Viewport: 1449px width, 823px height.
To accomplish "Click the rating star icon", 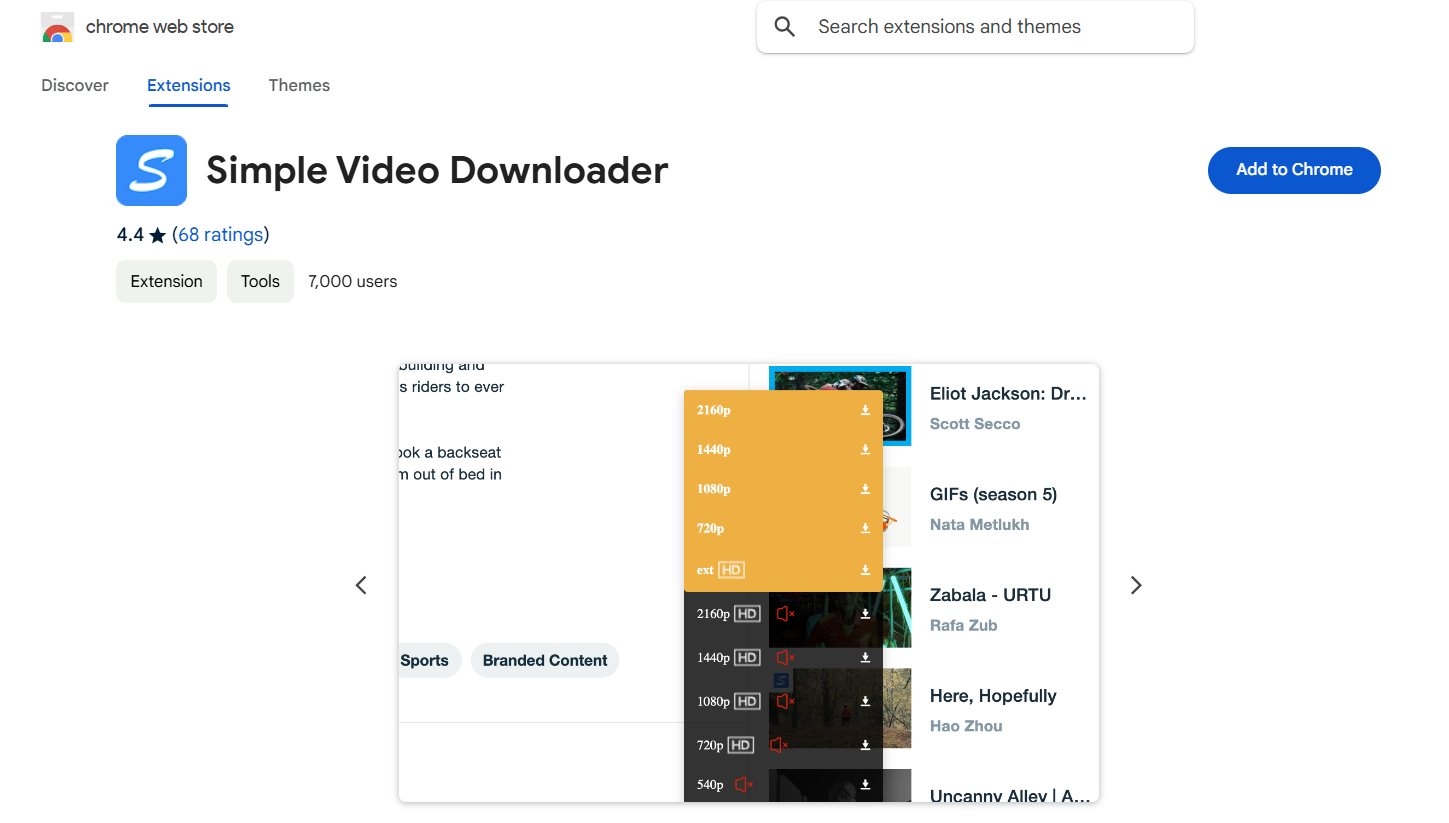I will 157,236.
